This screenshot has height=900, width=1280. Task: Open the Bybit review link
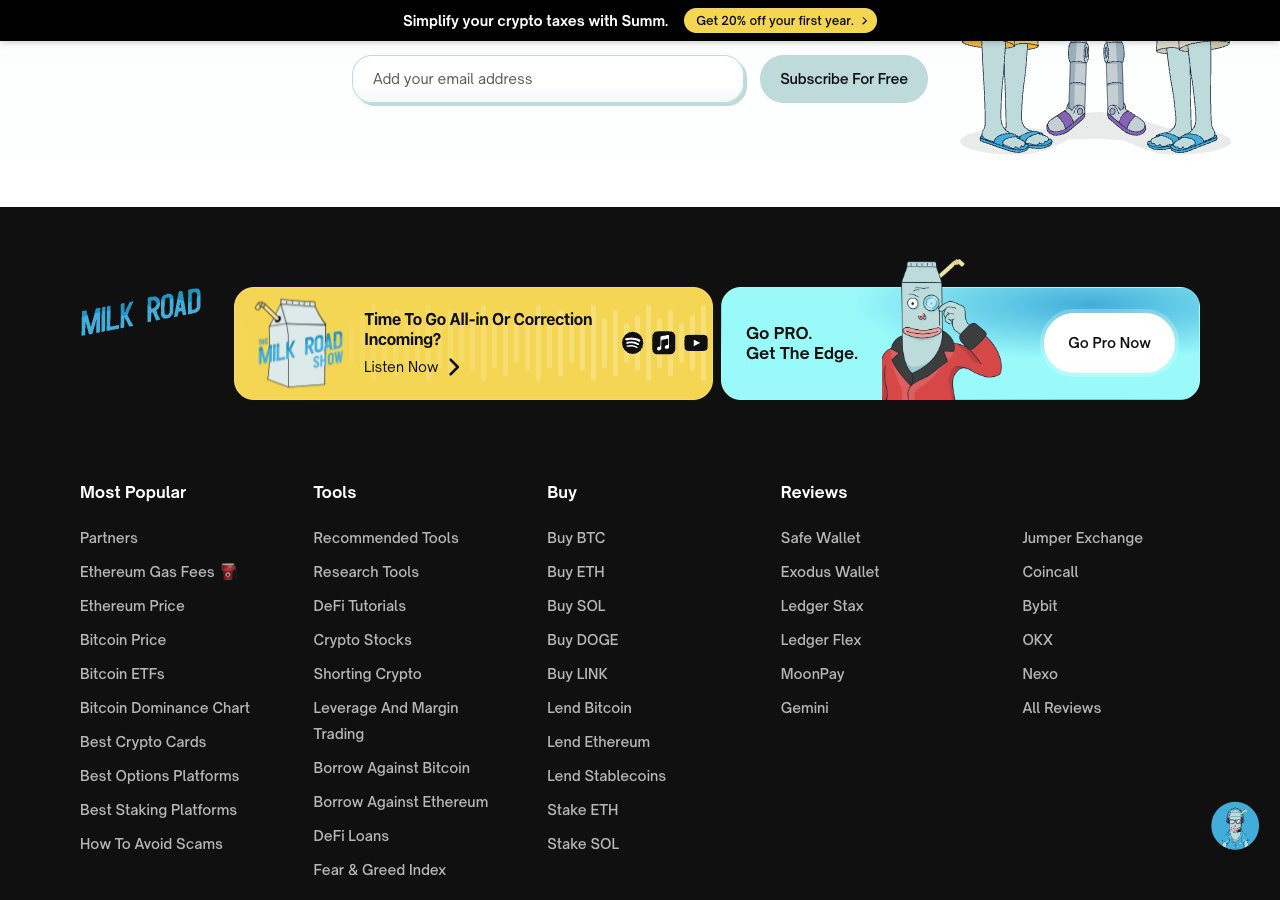1040,606
